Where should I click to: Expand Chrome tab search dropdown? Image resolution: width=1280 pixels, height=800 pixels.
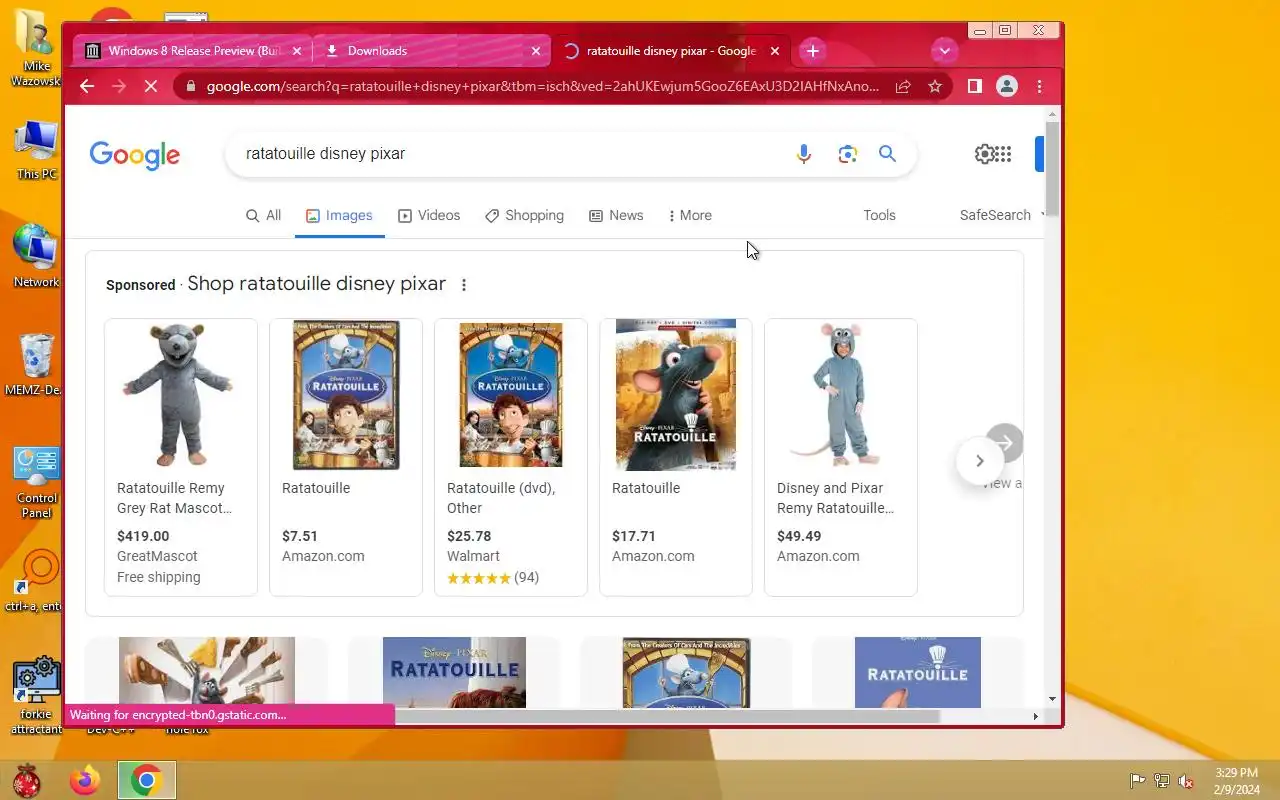click(944, 51)
